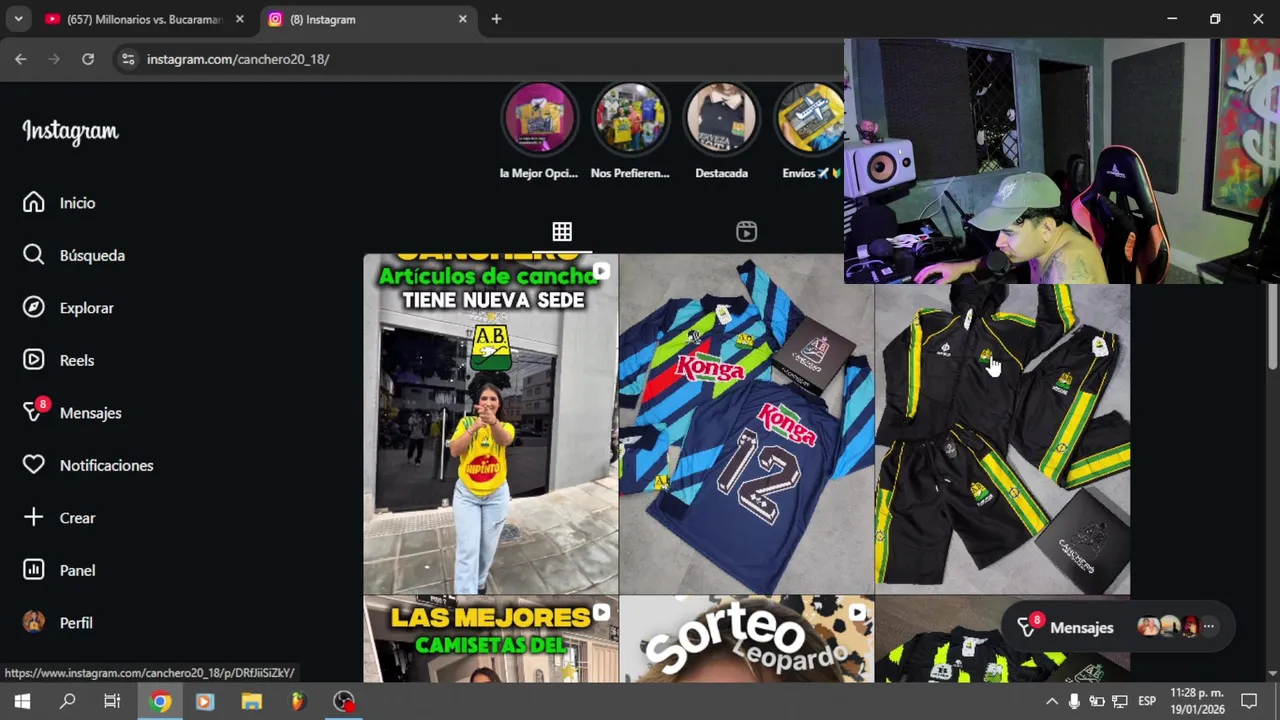Click the microphone tray icon
This screenshot has height=720, width=1280.
1074,701
